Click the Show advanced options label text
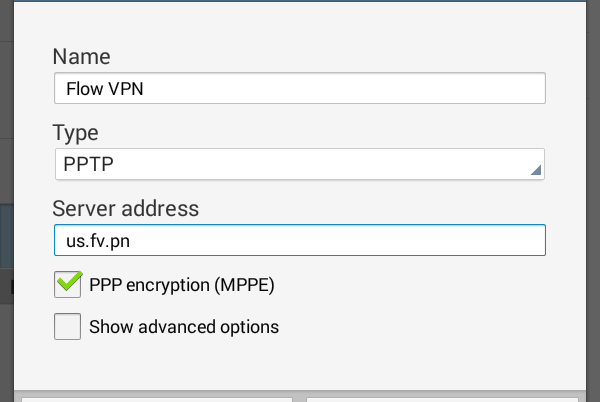The width and height of the screenshot is (600, 402). point(184,327)
